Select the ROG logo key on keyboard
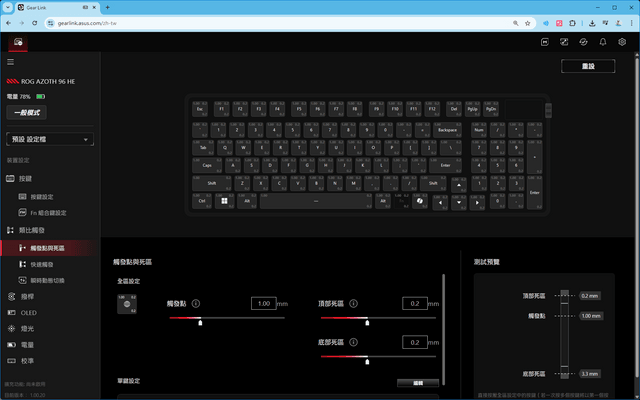 (x=420, y=201)
